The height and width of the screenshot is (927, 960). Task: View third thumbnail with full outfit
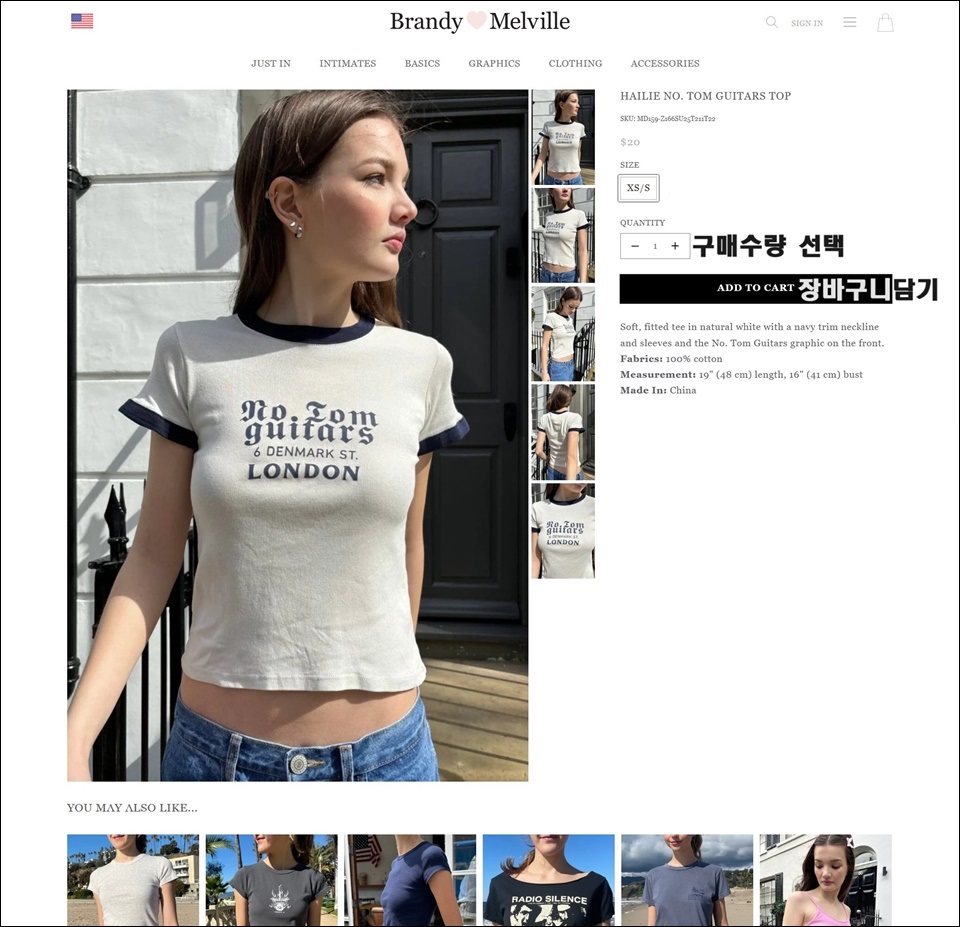pyautogui.click(x=563, y=334)
